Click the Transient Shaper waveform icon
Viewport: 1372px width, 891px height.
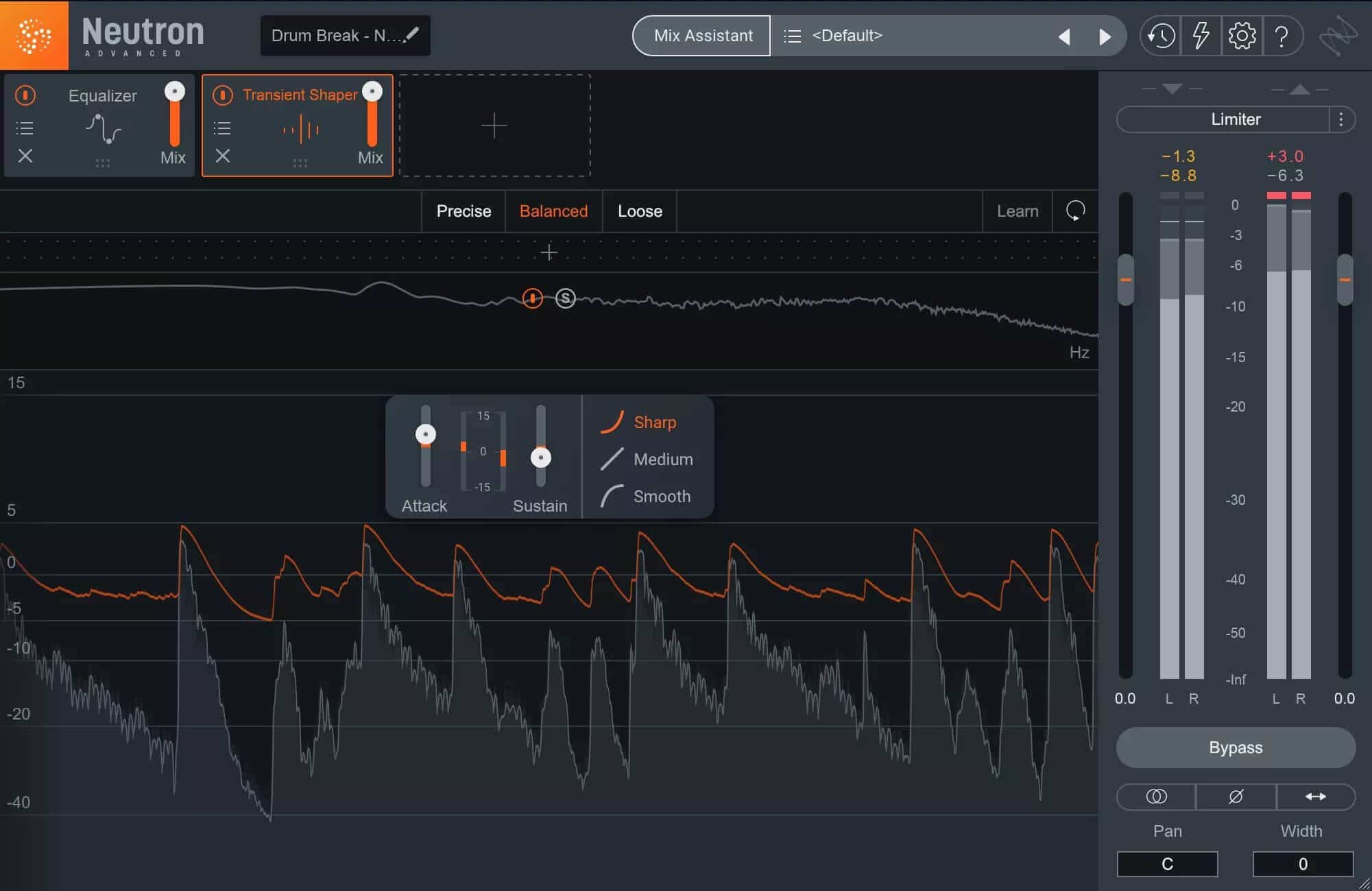click(x=301, y=129)
